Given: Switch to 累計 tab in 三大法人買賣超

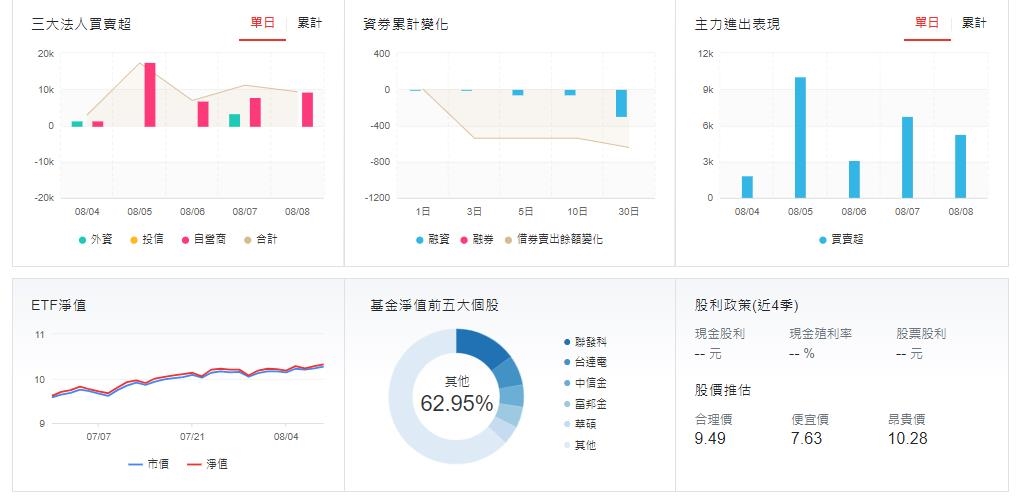Looking at the screenshot, I should tap(309, 23).
